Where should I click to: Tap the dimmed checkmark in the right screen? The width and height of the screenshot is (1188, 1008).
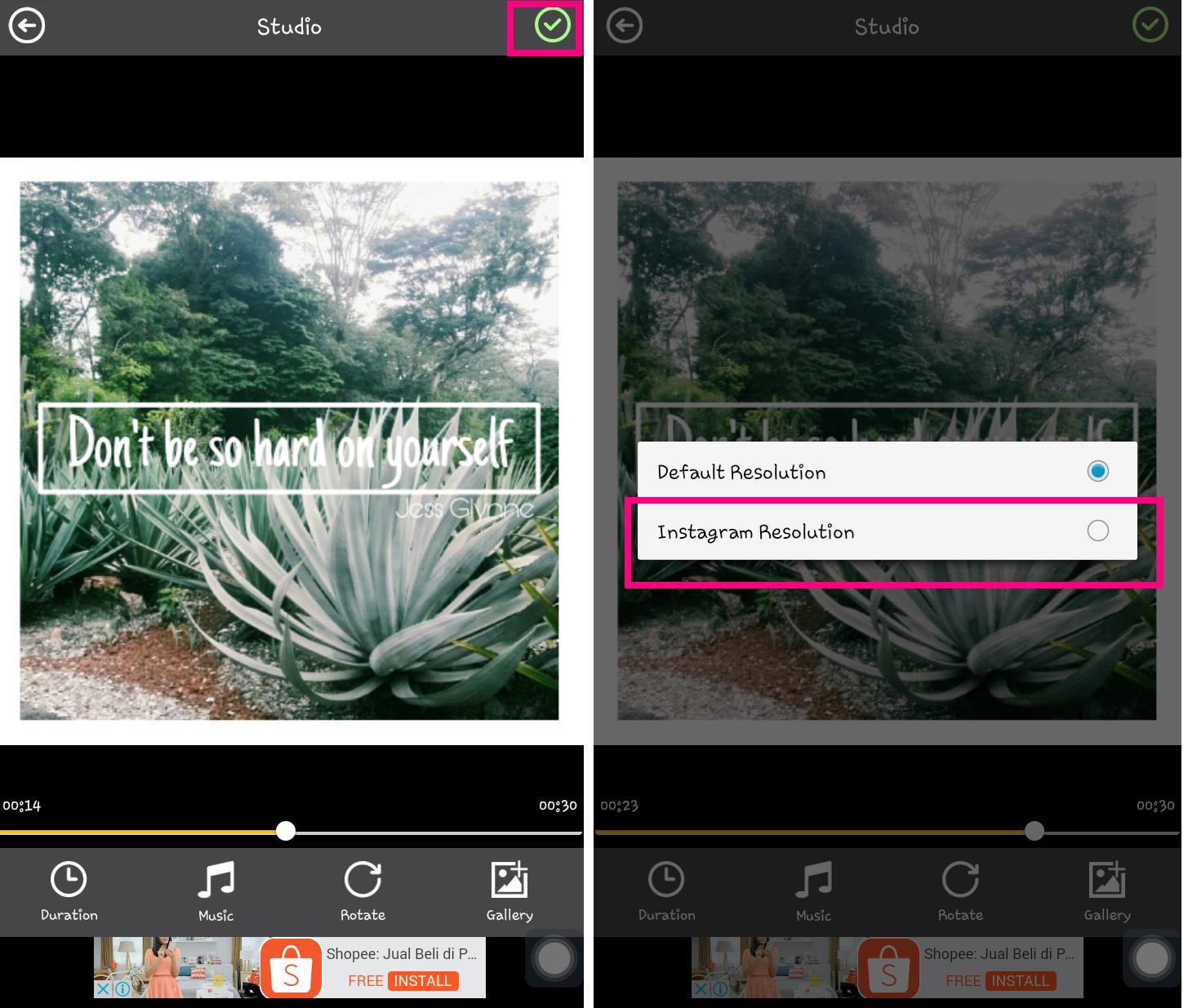[x=1150, y=26]
